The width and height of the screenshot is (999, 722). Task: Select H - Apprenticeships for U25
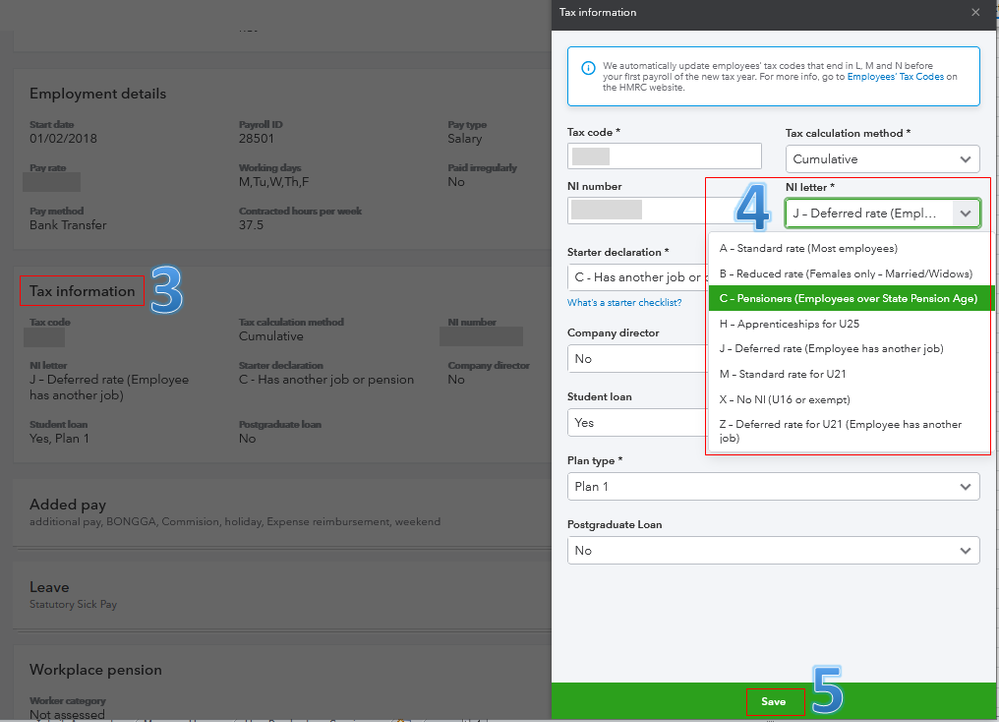pos(849,324)
